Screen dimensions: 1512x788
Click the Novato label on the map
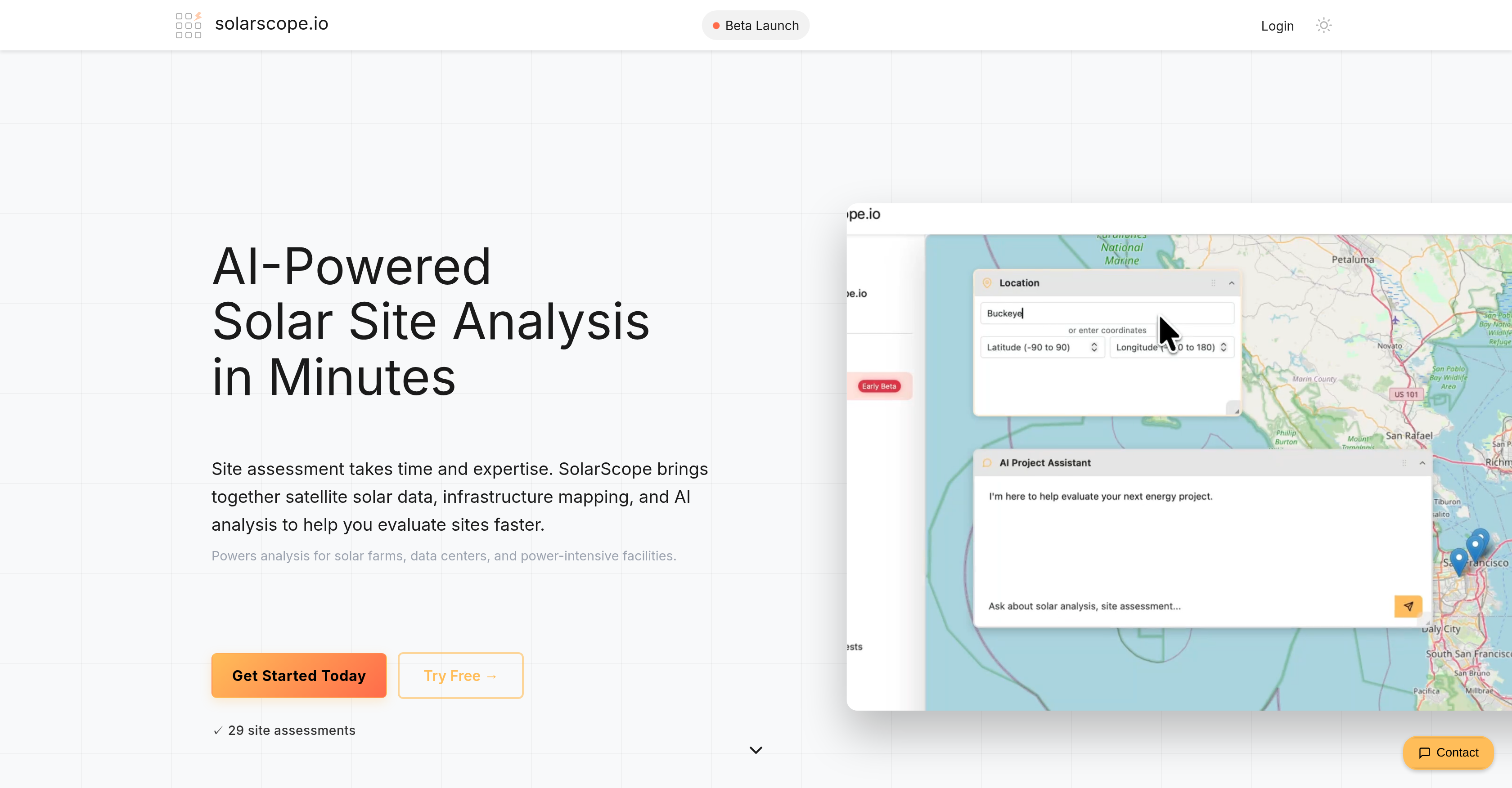(1389, 345)
